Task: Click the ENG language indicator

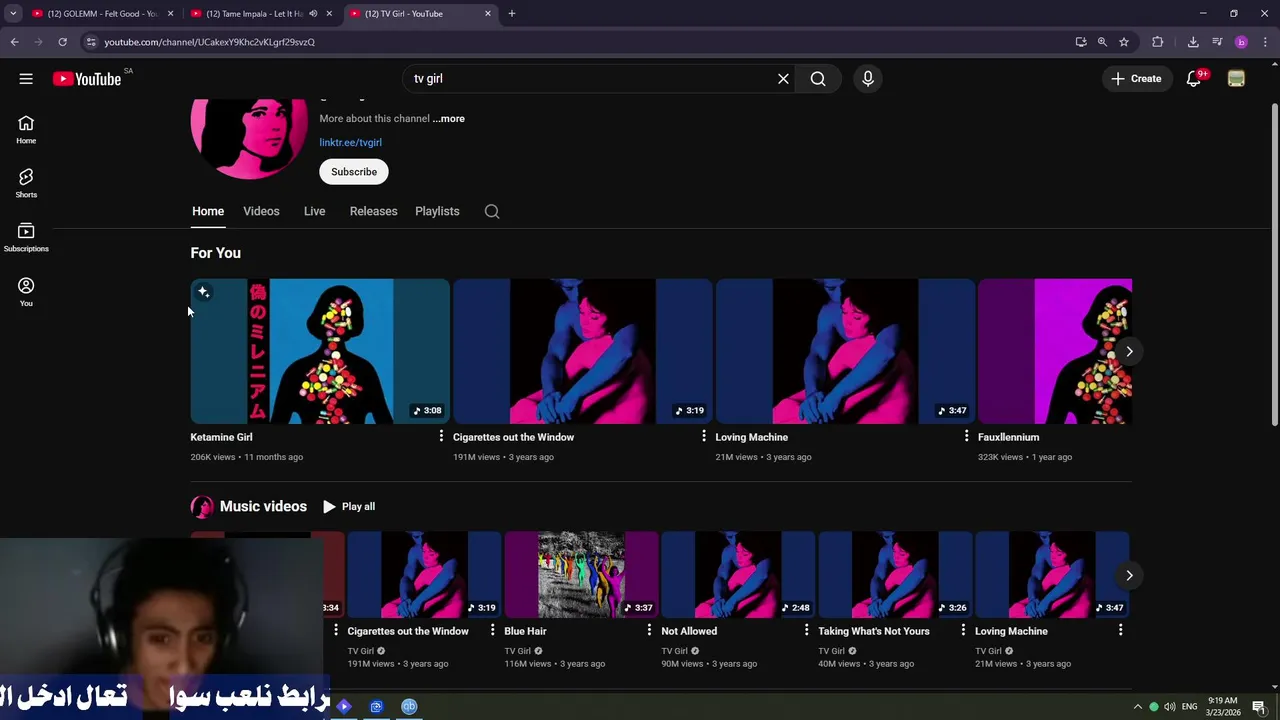Action: [1190, 707]
